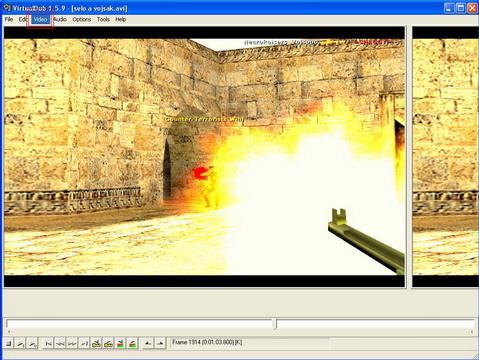Viewport: 479px width, 360px height.
Task: Open the Audio menu
Action: point(60,19)
